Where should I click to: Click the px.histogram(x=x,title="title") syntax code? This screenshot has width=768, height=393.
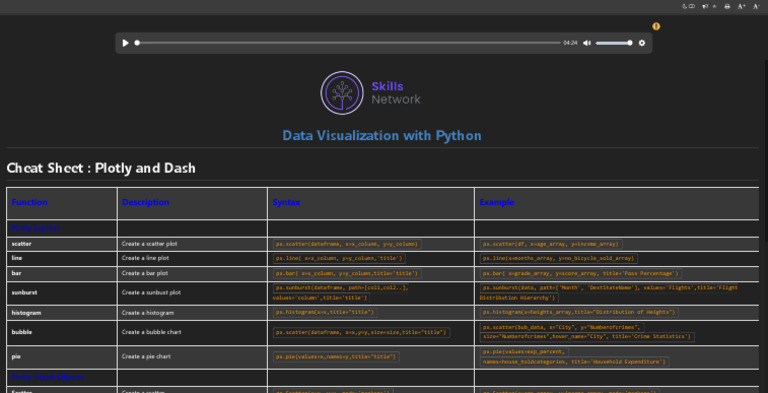pyautogui.click(x=325, y=313)
